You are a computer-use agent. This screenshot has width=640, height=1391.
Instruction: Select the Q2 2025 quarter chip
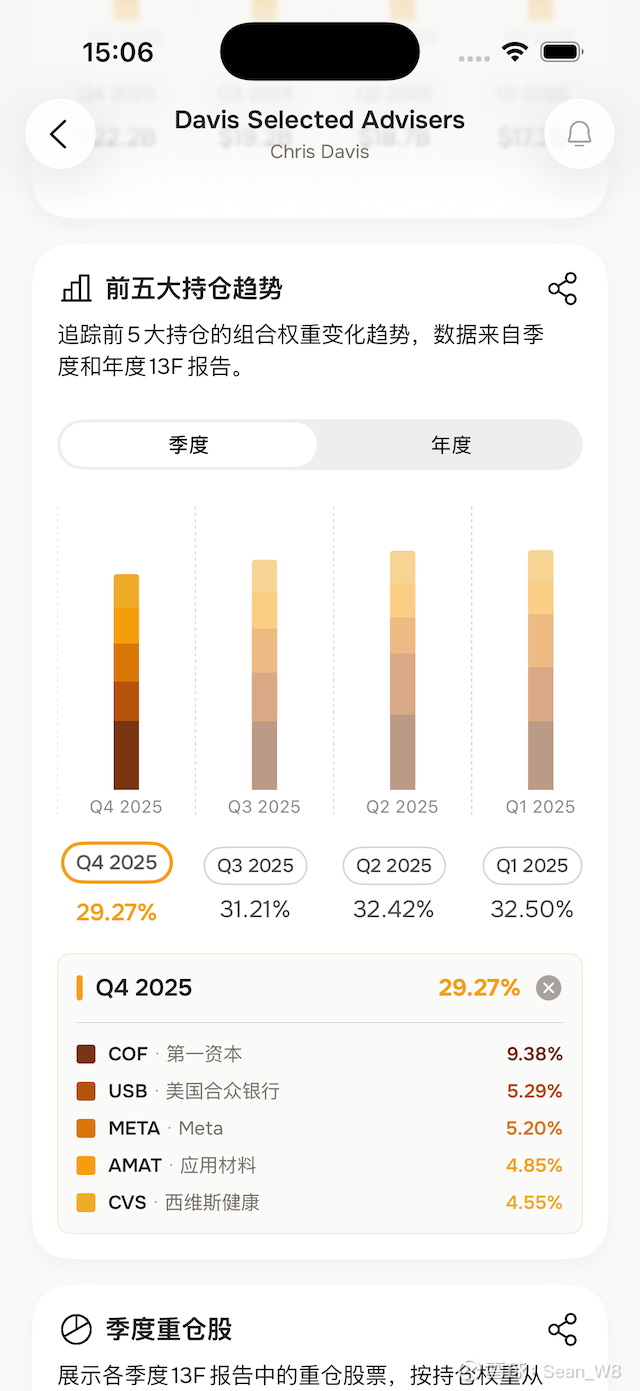(394, 866)
